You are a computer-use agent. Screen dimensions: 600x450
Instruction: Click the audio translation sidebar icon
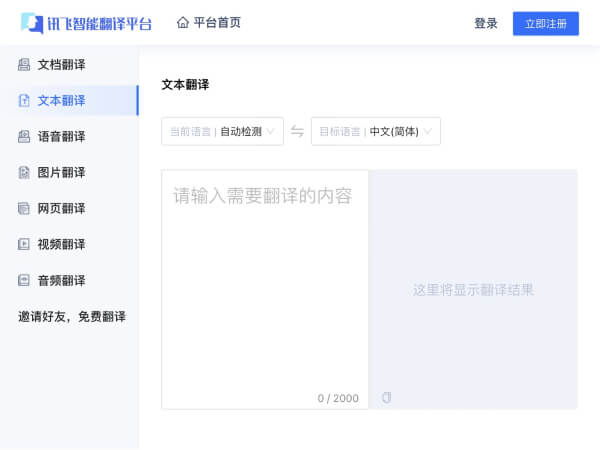[24, 281]
